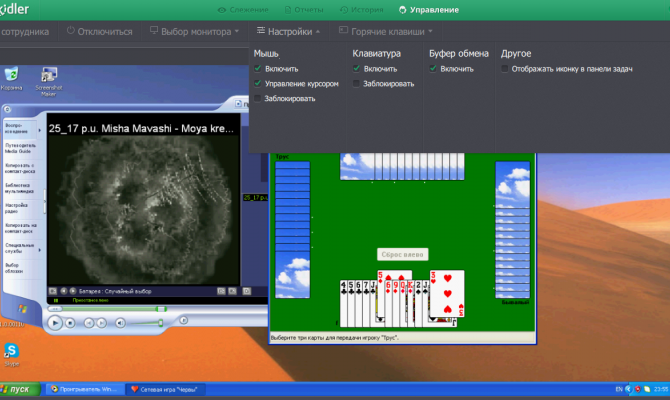Open the пуск Start menu
670x400 pixels.
pyautogui.click(x=20, y=389)
